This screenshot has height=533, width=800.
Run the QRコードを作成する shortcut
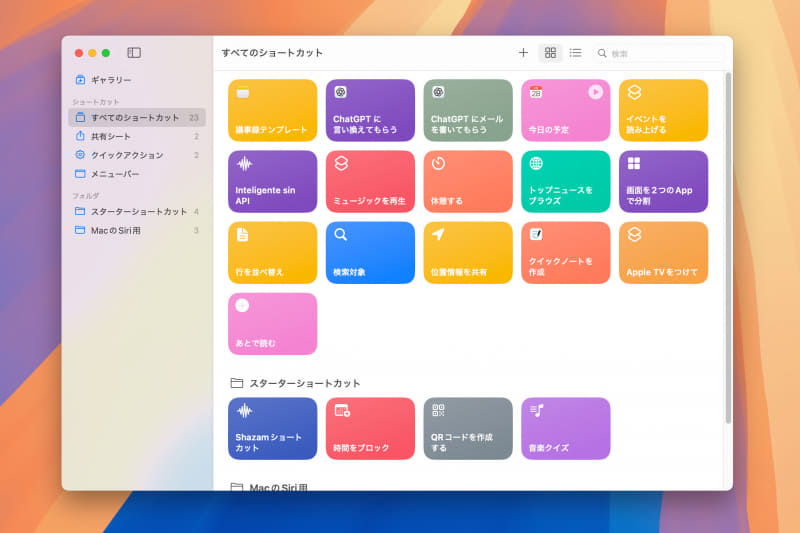click(x=468, y=428)
